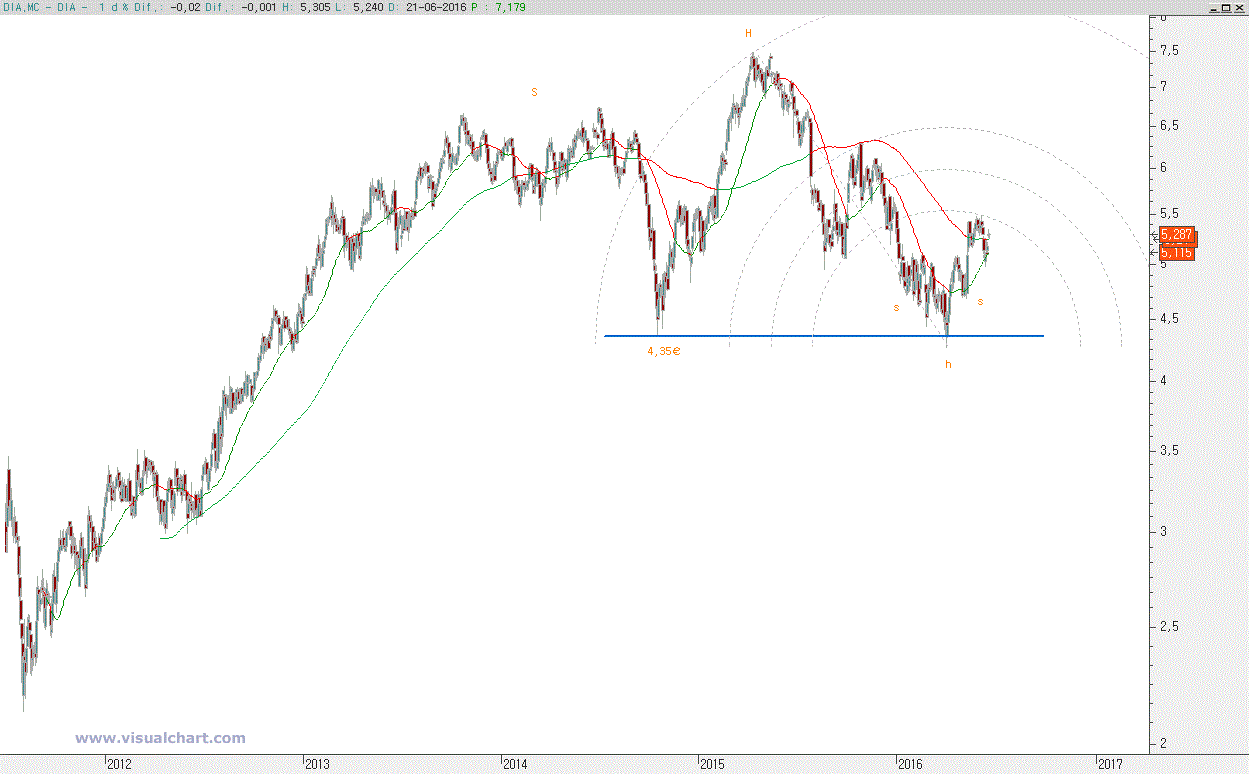Click the lowercase 's' annotation right of 2016 low
1249x774 pixels.
click(980, 301)
